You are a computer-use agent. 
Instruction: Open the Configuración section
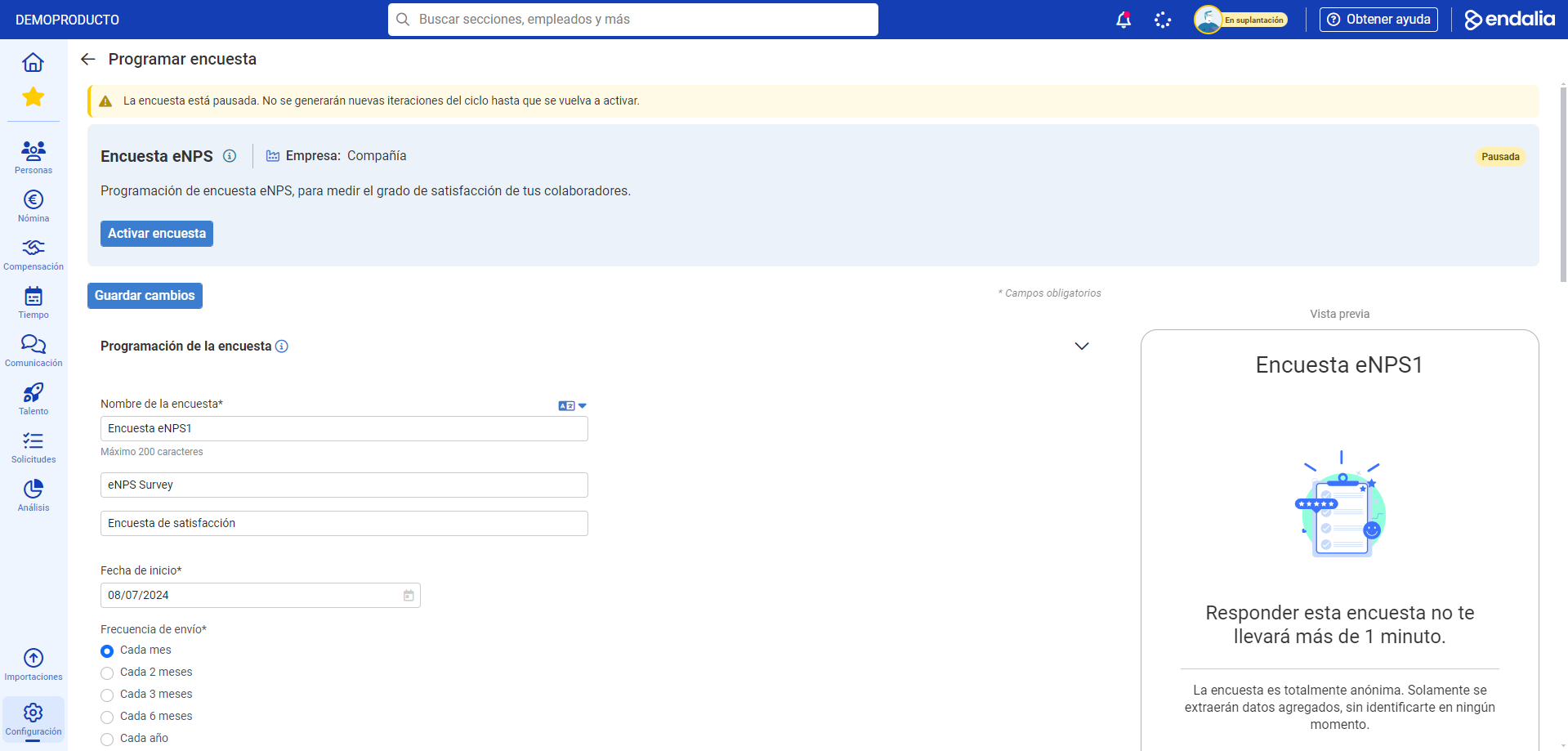pos(34,719)
